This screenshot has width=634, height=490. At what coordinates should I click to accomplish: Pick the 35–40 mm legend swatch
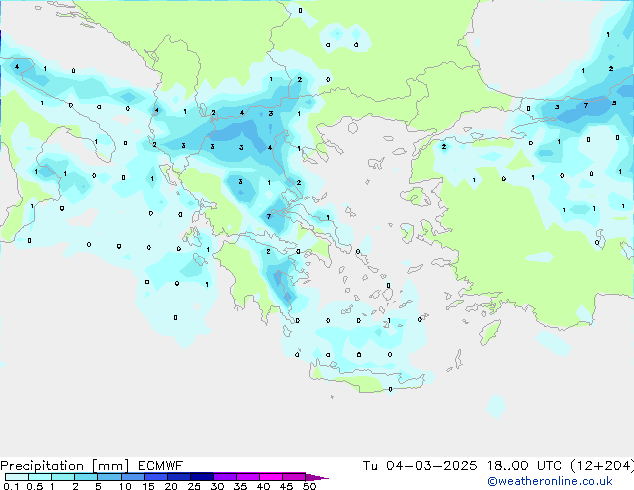tap(248, 477)
